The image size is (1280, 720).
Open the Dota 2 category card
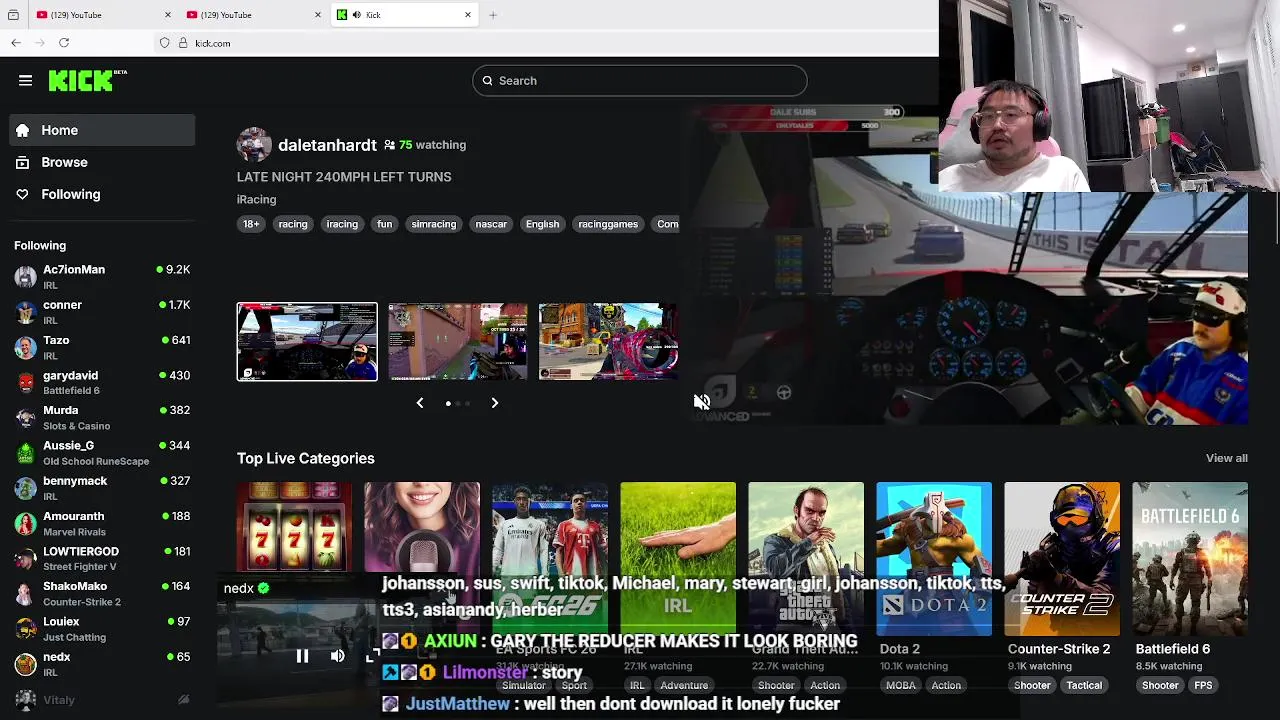tap(934, 559)
